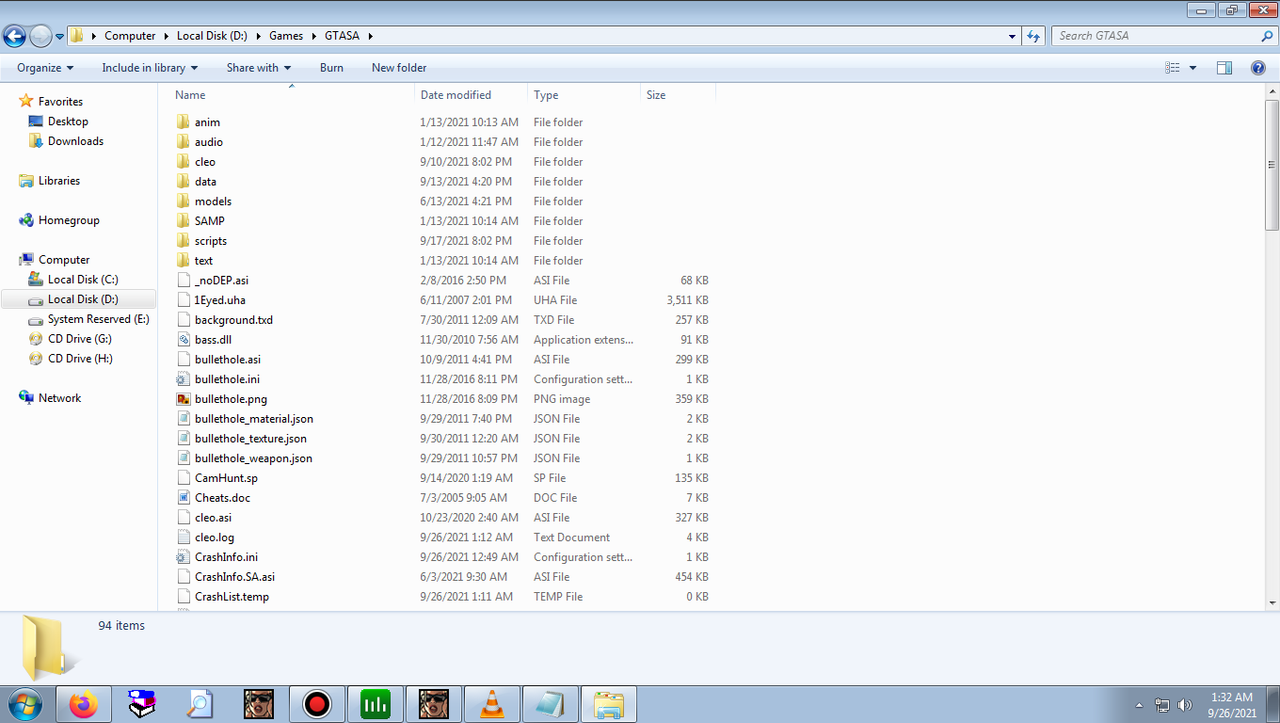
Task: Open the view options dropdown arrow
Action: pos(1193,68)
